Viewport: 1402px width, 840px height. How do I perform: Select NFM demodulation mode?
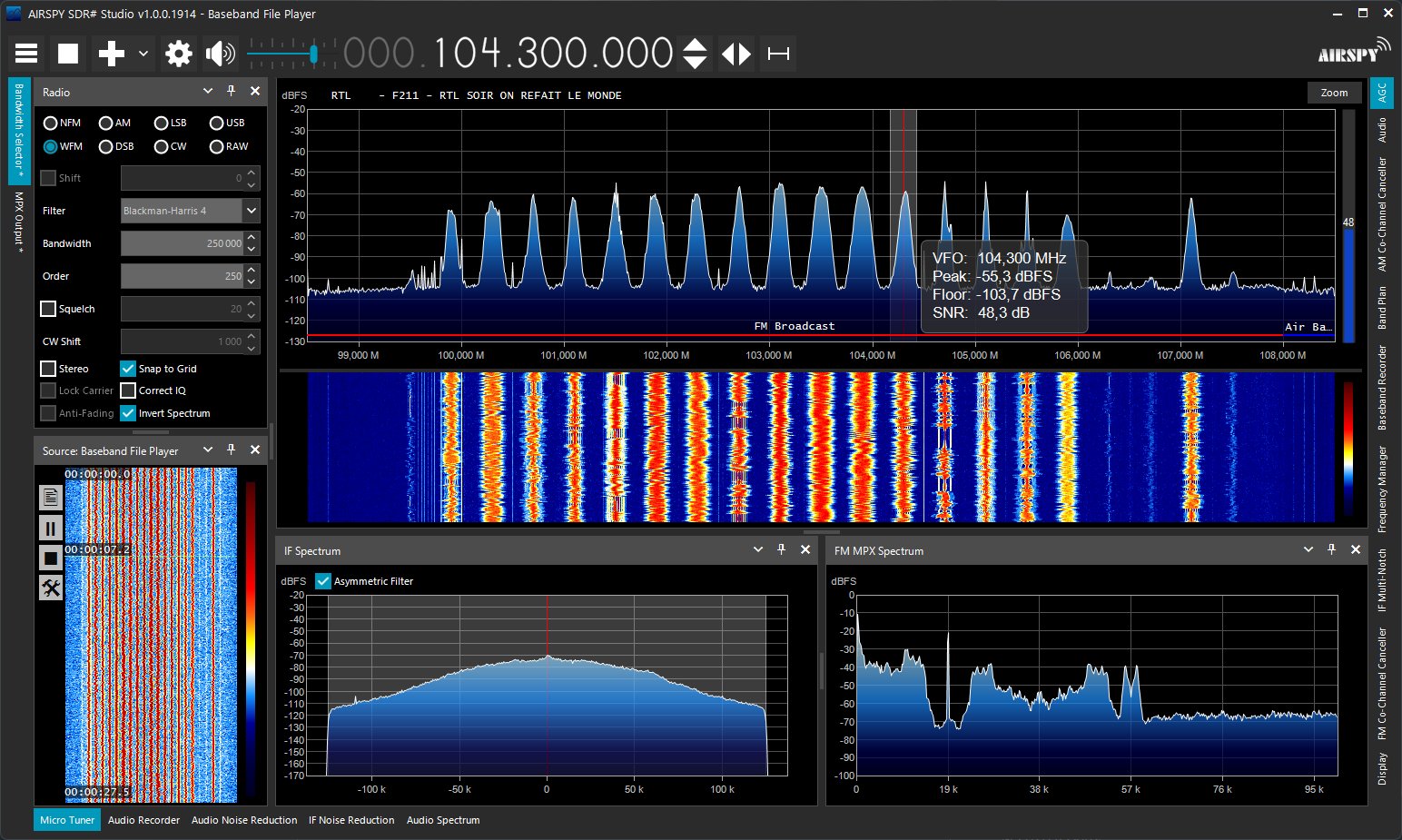63,123
